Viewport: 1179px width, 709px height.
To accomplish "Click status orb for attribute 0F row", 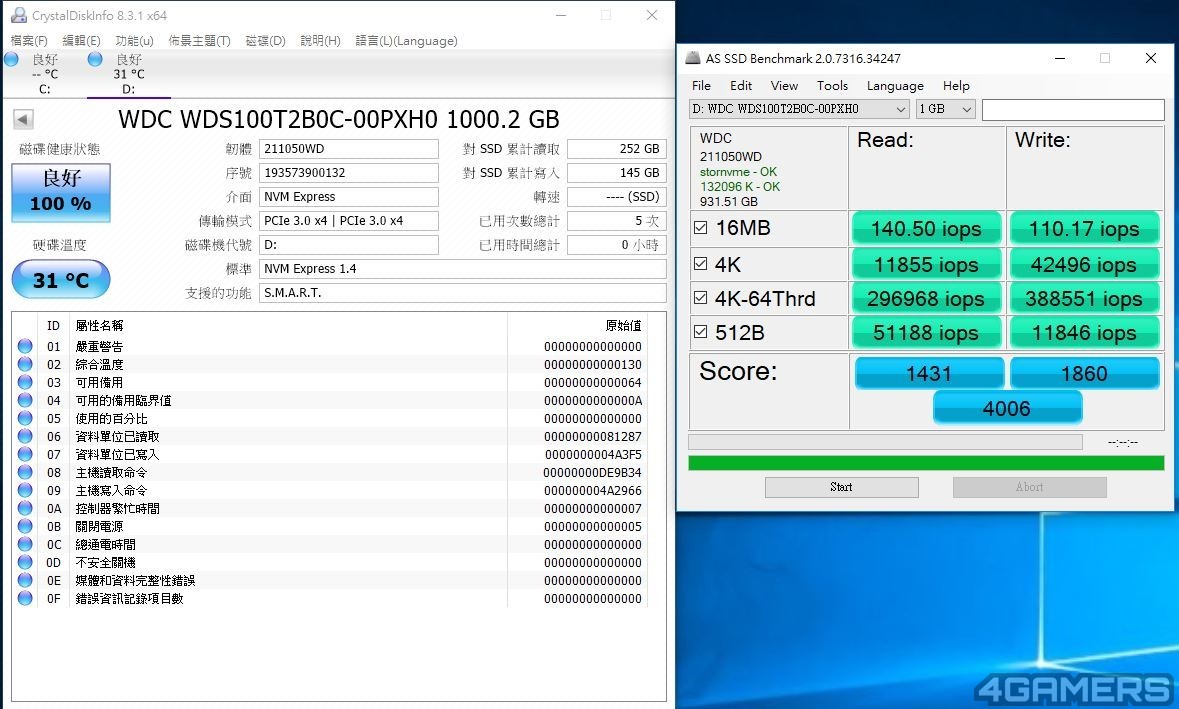I will [26, 599].
